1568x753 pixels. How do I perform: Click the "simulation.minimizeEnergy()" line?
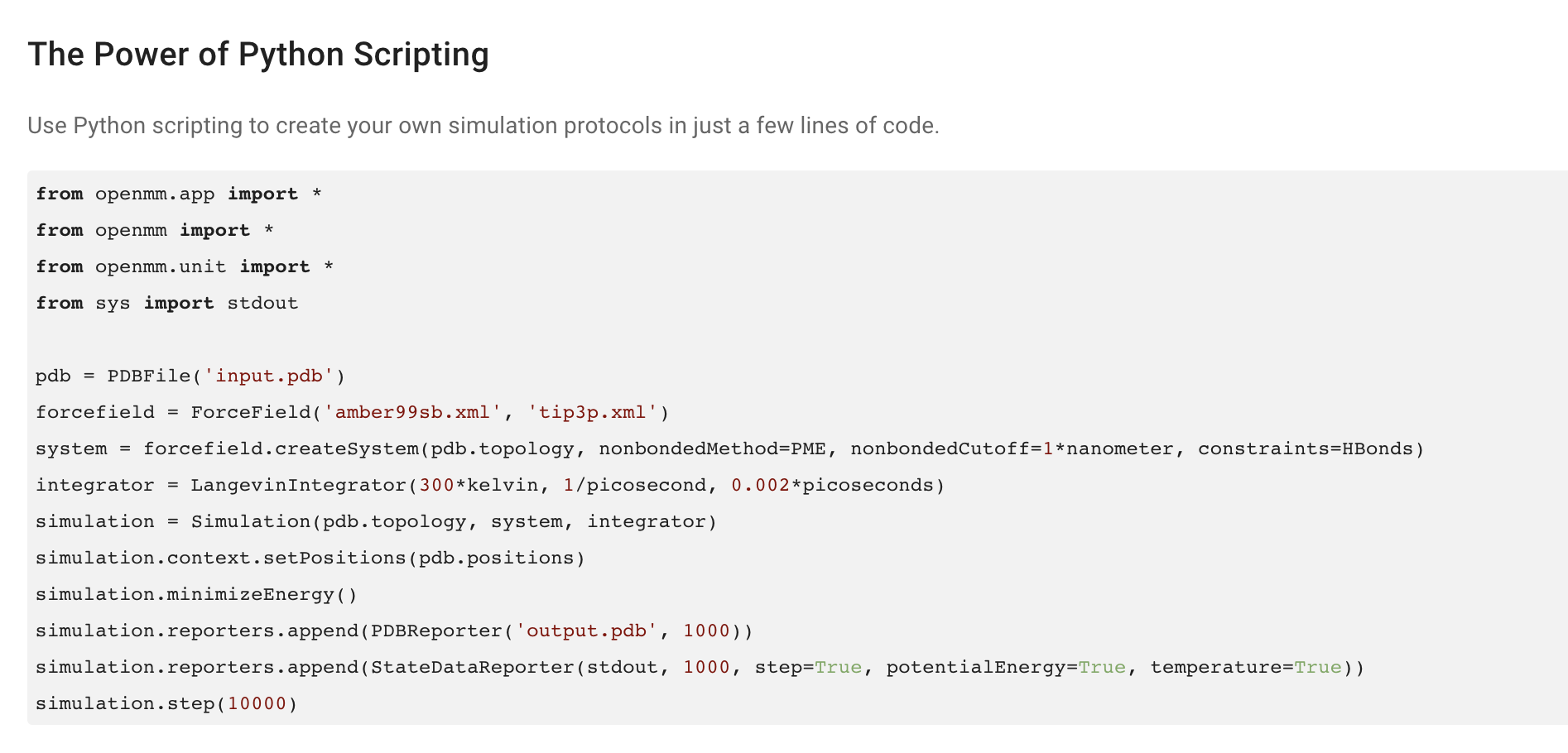196,595
